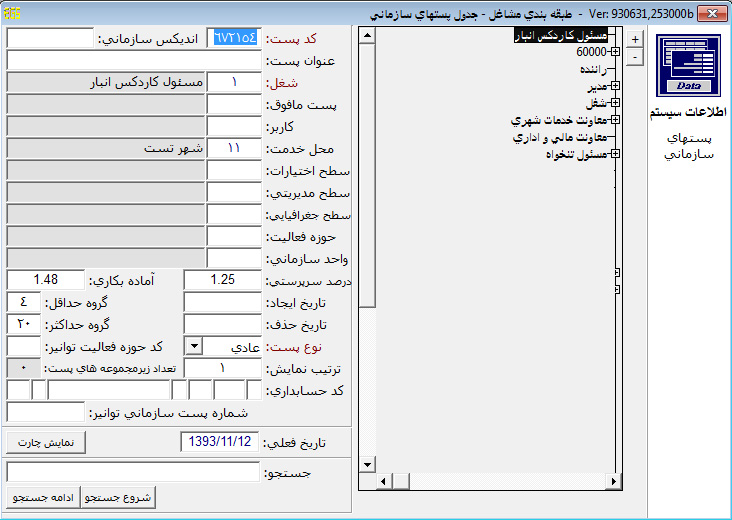
Task: Select the مسئول كاردكس انبار tree item
Action: tap(561, 35)
